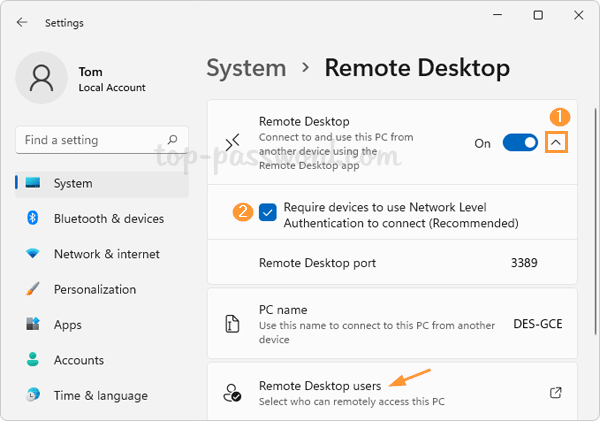Click the back arrow in Settings
This screenshot has width=600, height=421.
(x=22, y=22)
